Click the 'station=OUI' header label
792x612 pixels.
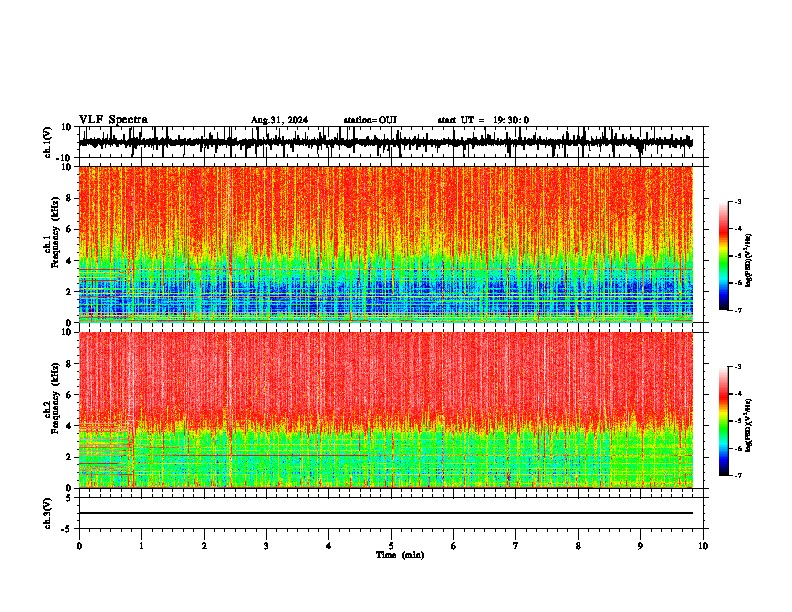370,120
